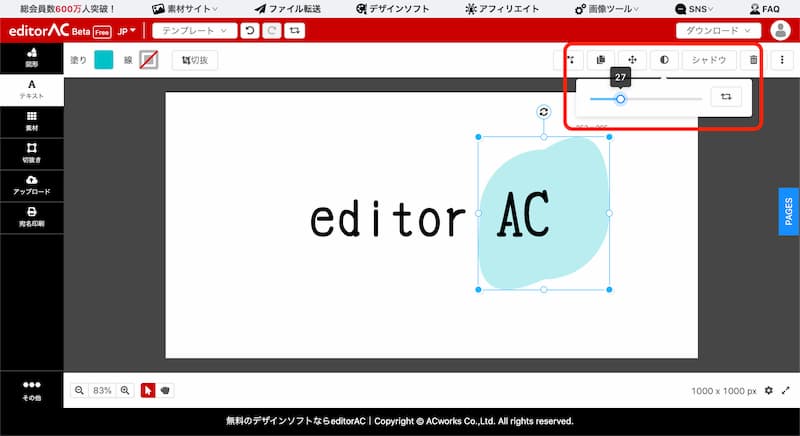Viewport: 800px width, 436px height.
Task: Click the redo arrow button
Action: tap(272, 31)
